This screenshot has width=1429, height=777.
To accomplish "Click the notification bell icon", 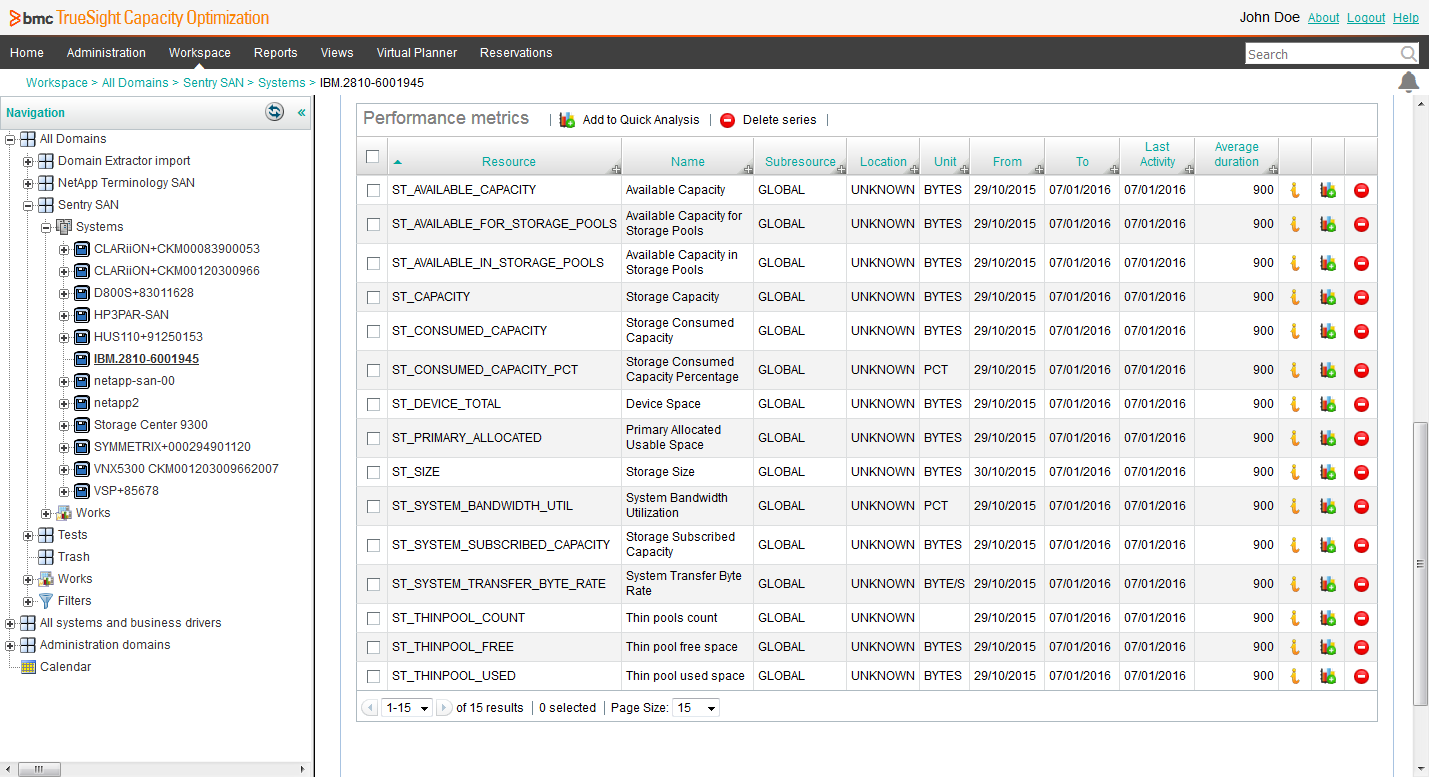I will pos(1408,82).
